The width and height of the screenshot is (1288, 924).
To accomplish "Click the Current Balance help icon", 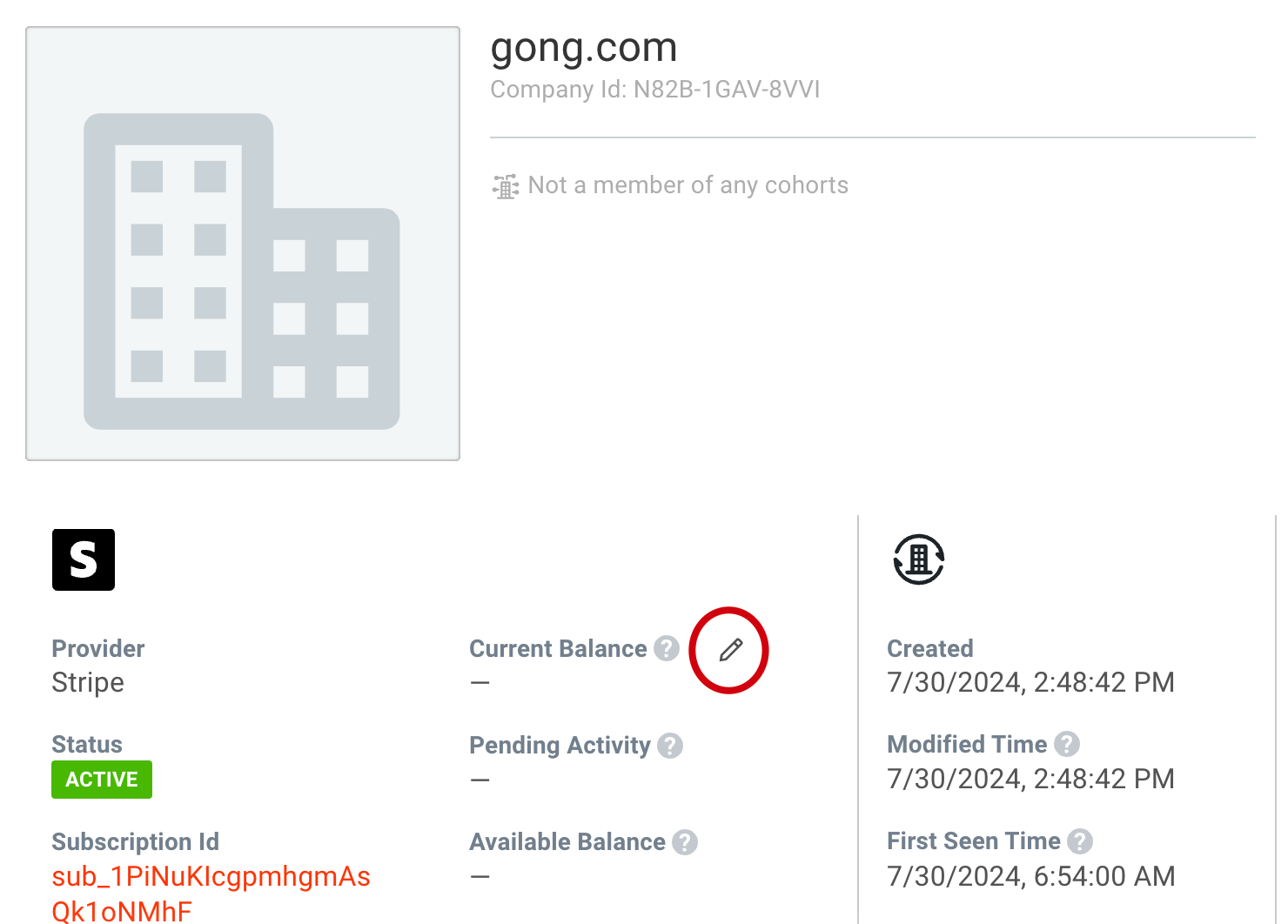I will [666, 648].
